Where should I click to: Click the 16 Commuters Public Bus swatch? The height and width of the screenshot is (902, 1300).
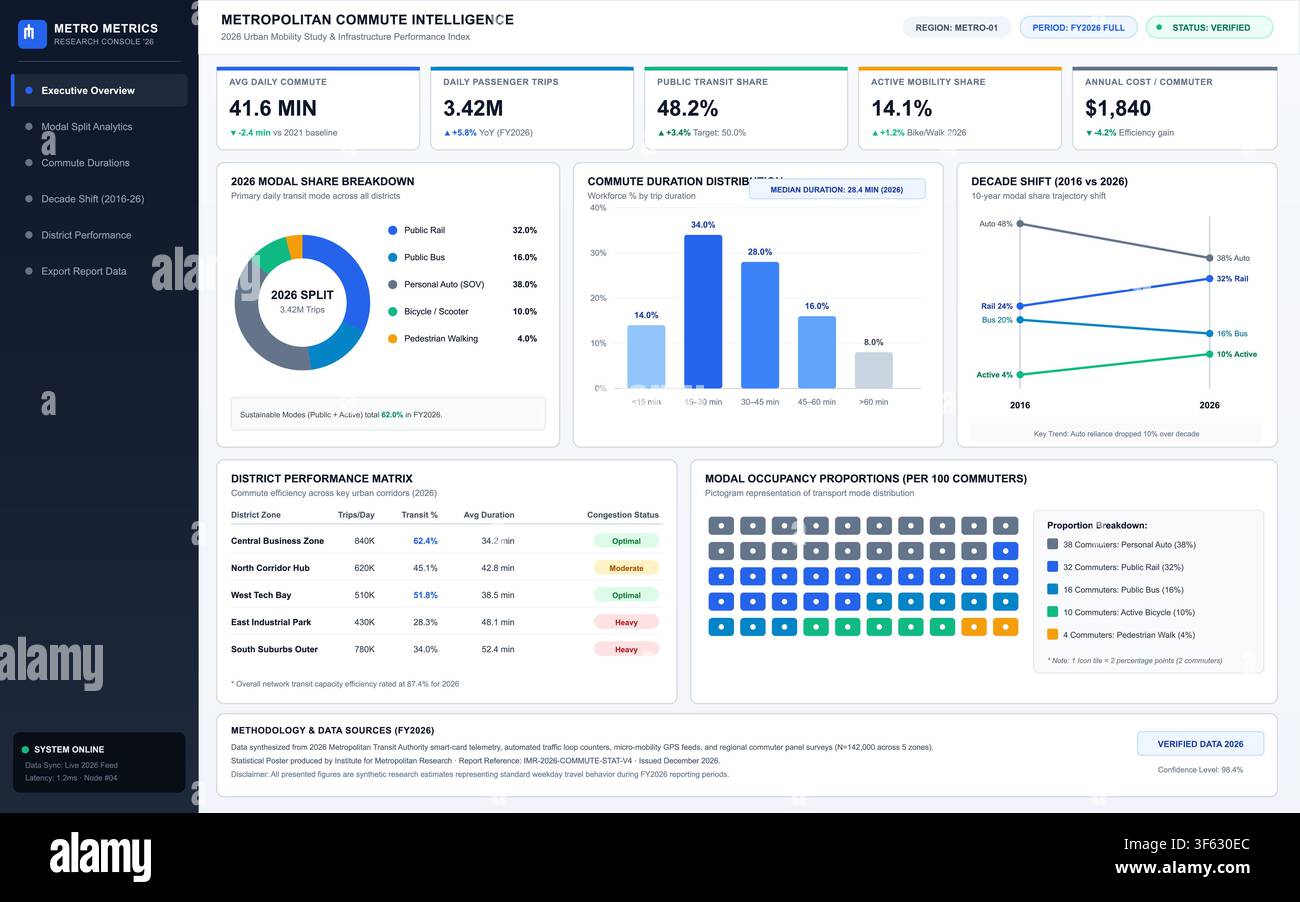1052,589
